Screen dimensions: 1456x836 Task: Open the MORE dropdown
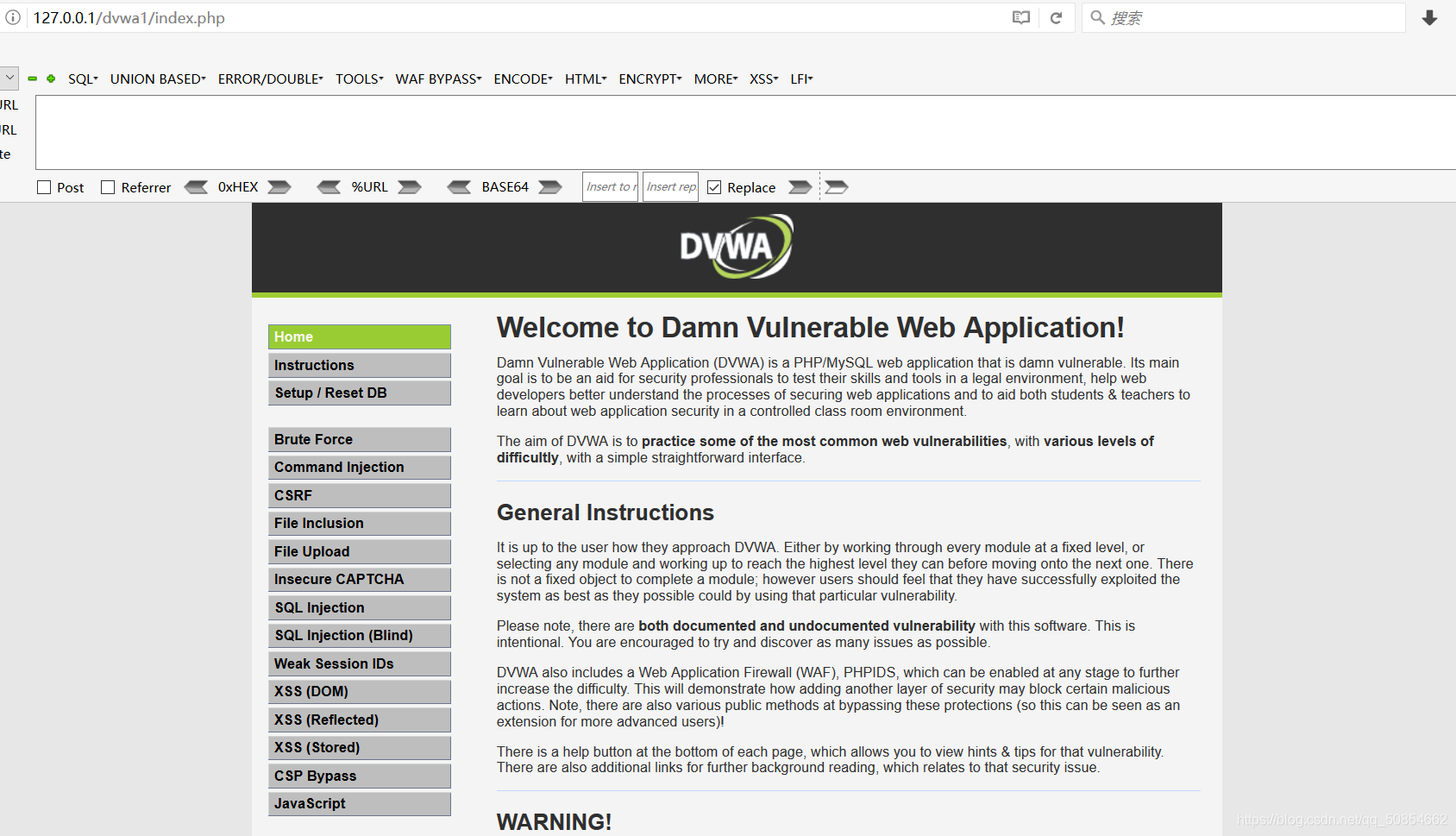(716, 79)
